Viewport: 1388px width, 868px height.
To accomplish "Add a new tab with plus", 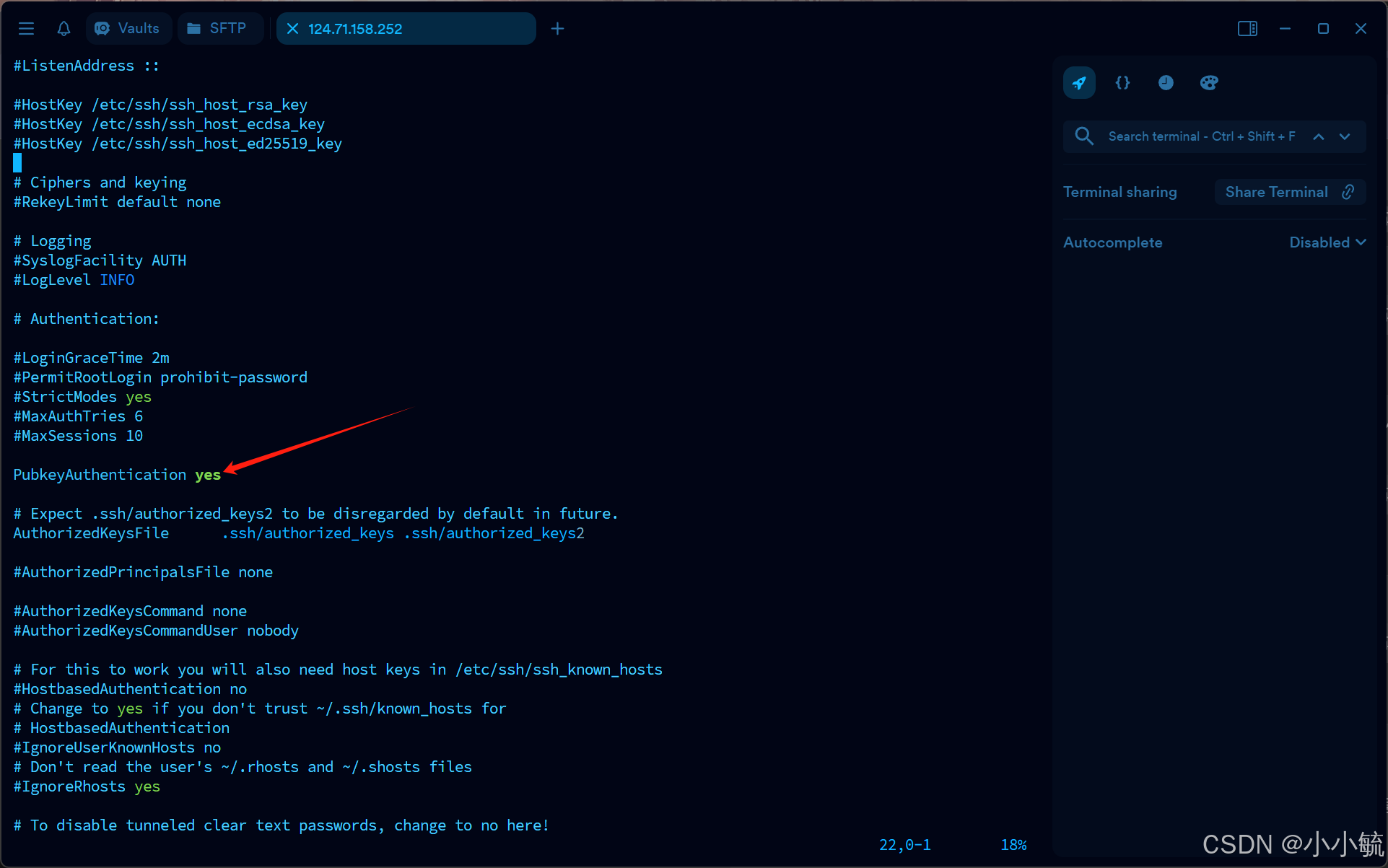I will coord(557,29).
